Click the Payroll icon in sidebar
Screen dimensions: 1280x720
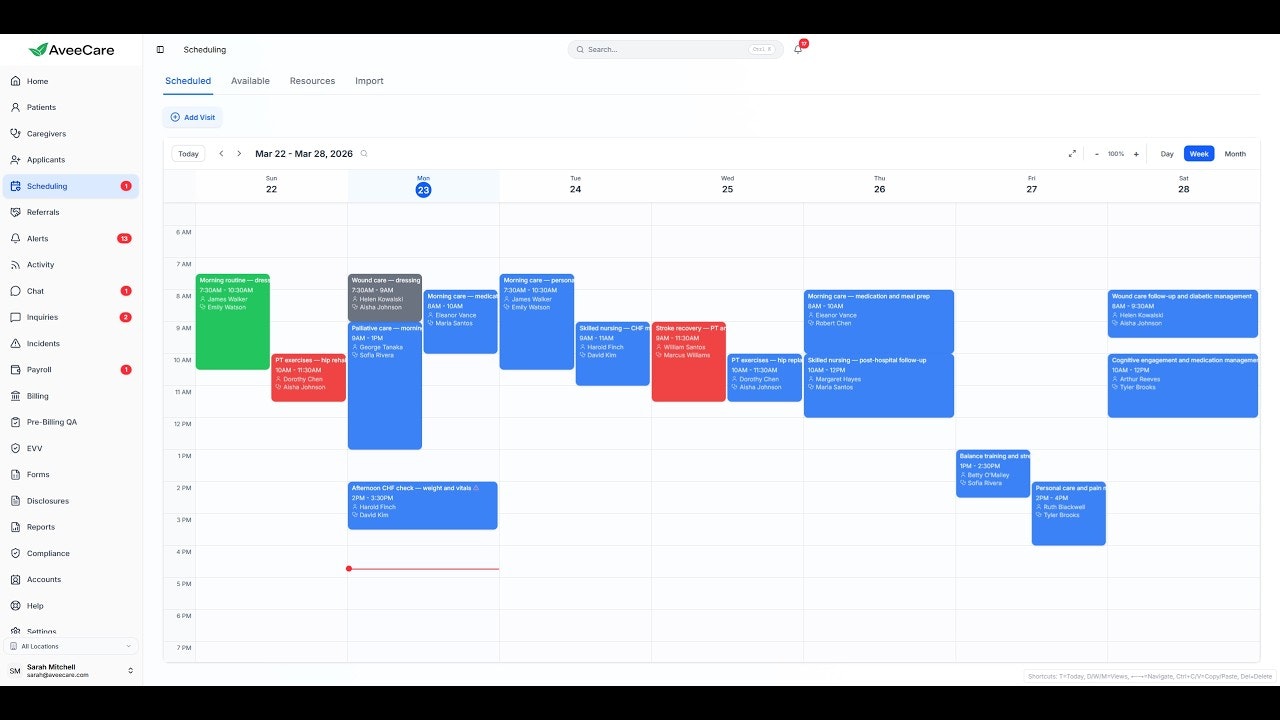(15, 370)
